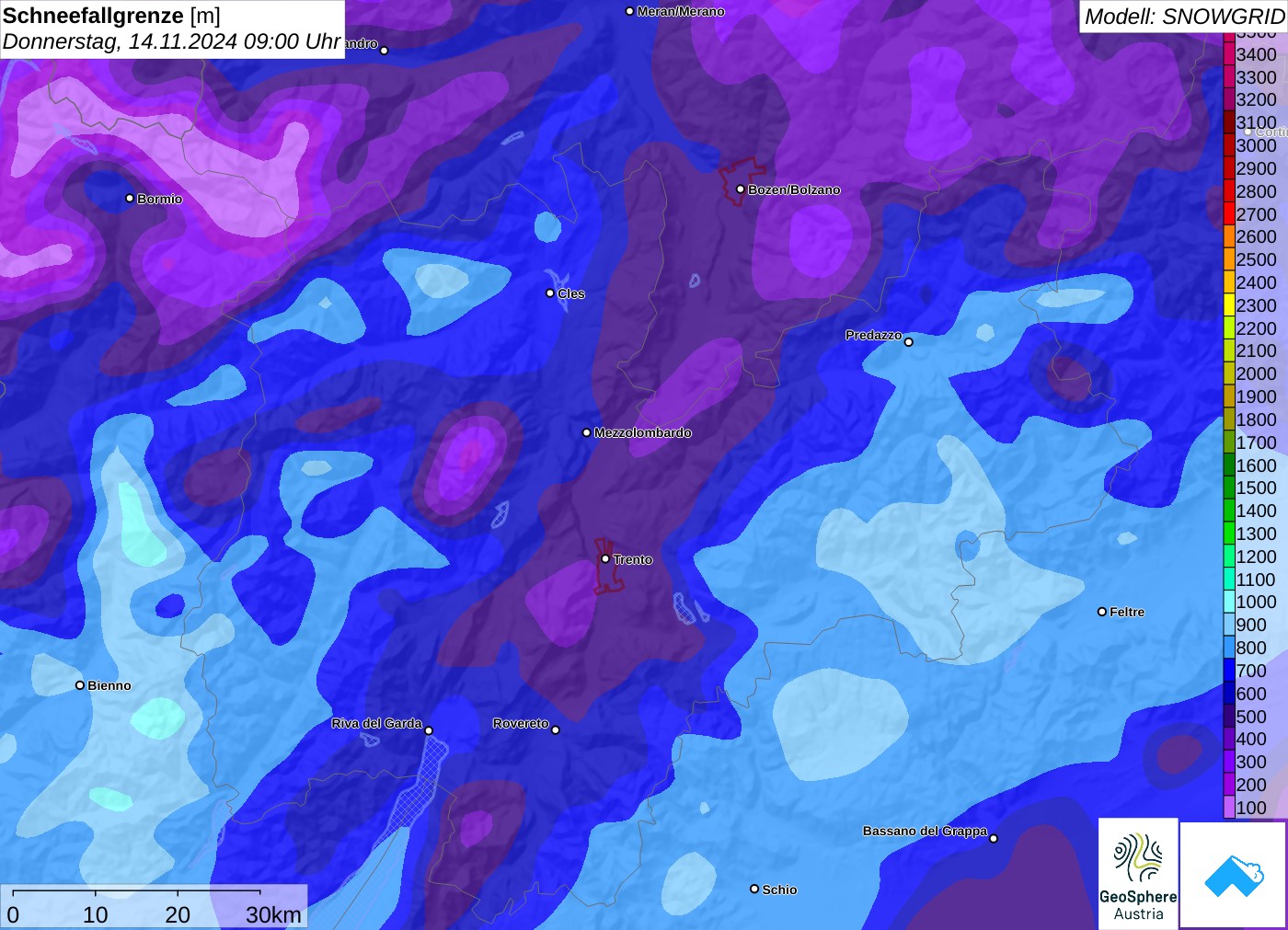Pick the 3400 legend color swatch
Image resolution: width=1288 pixels, height=930 pixels.
[x=1229, y=54]
